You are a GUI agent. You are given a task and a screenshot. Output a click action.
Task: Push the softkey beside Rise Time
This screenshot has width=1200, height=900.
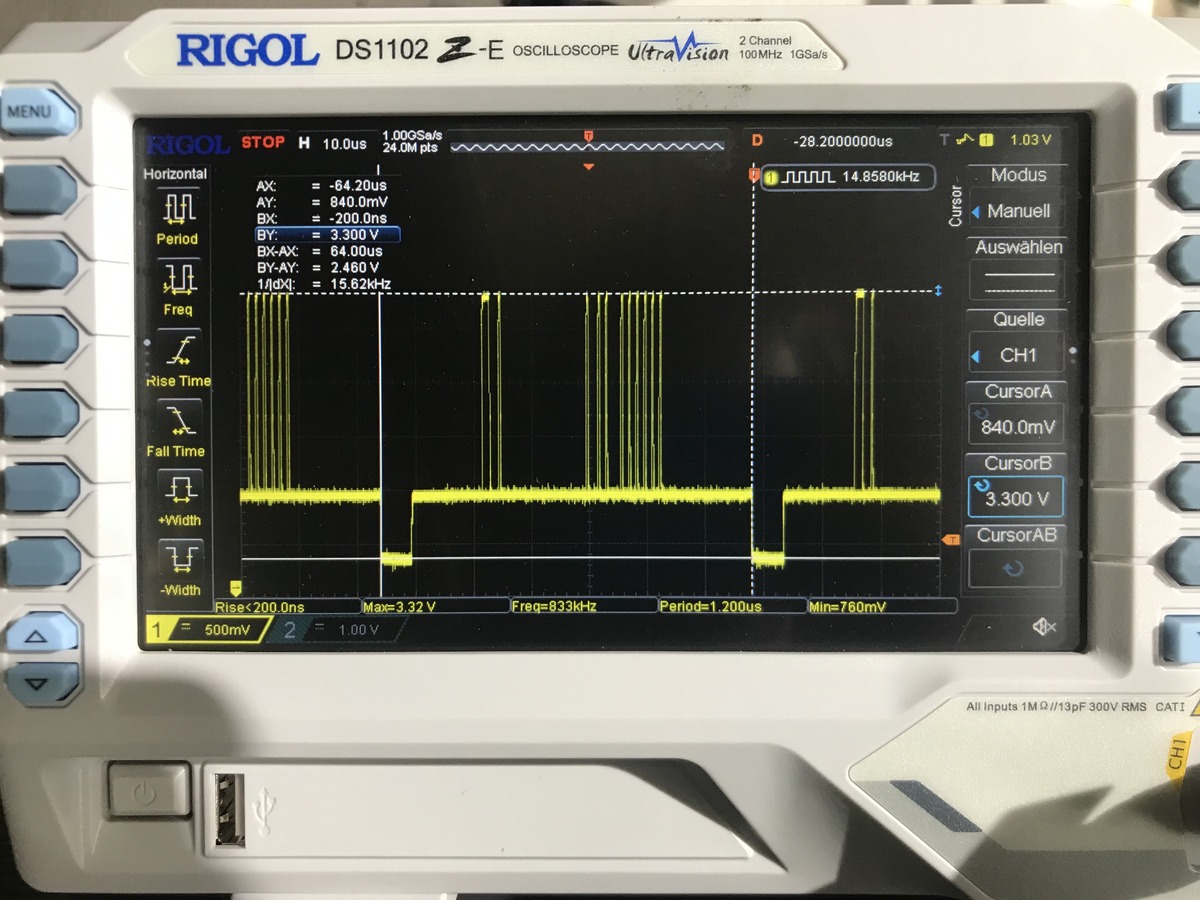pyautogui.click(x=40, y=339)
